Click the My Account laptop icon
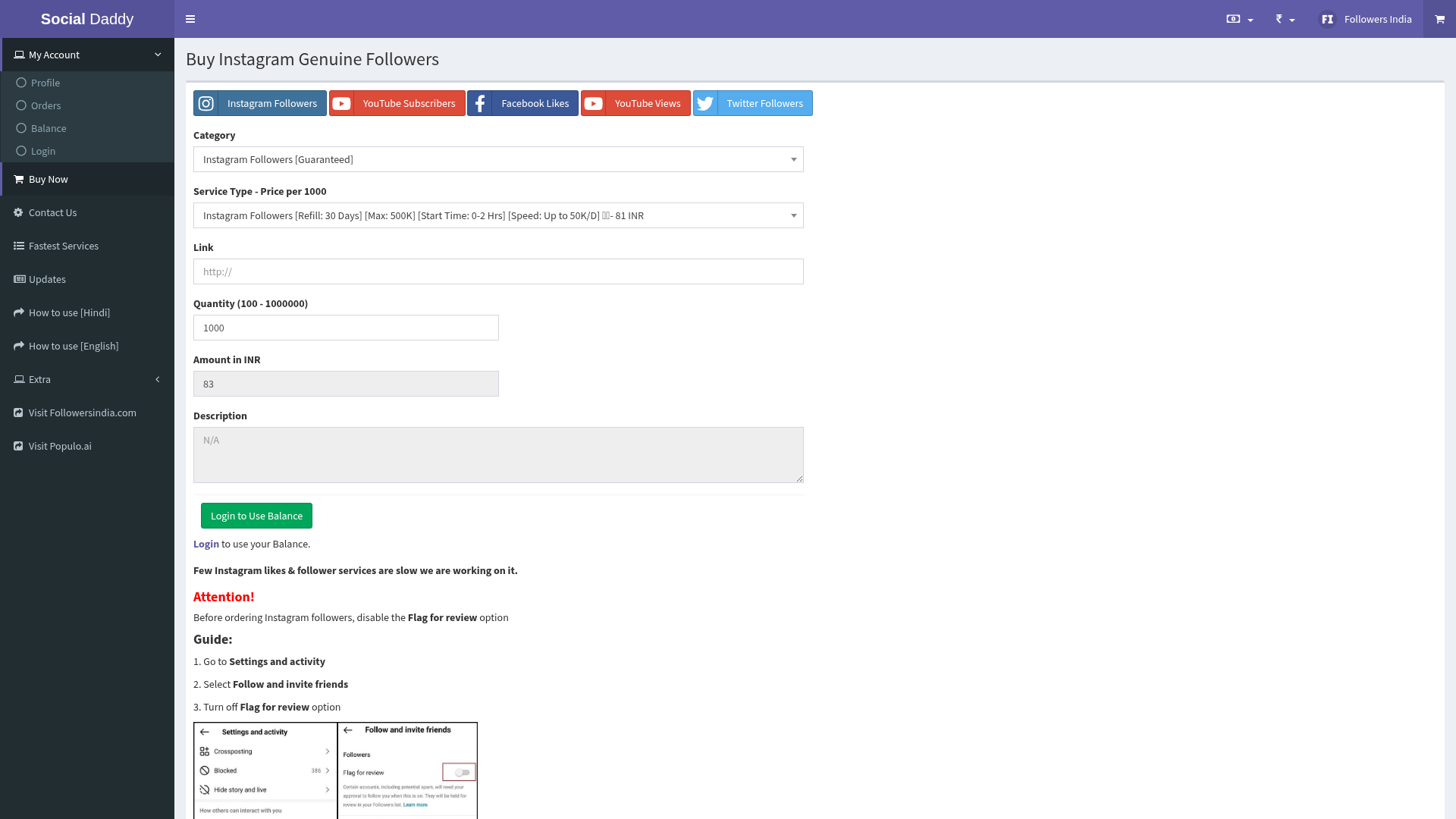 [x=19, y=55]
